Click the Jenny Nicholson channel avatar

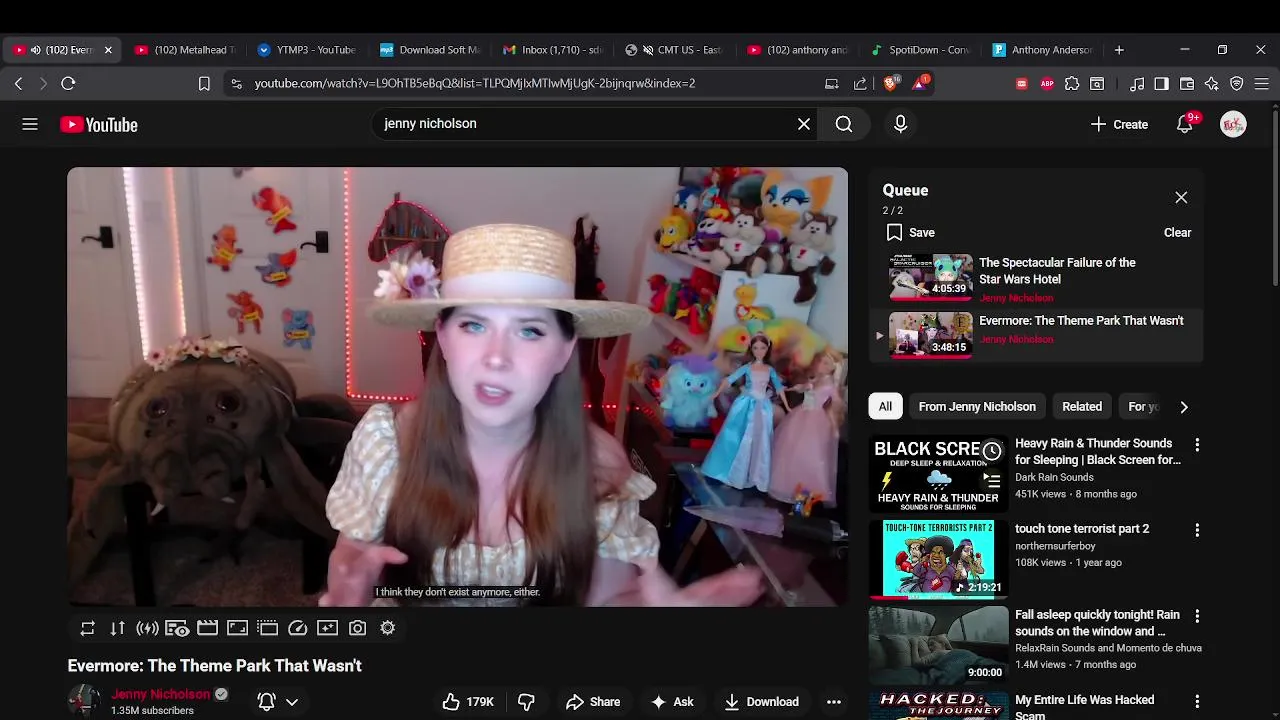click(84, 701)
